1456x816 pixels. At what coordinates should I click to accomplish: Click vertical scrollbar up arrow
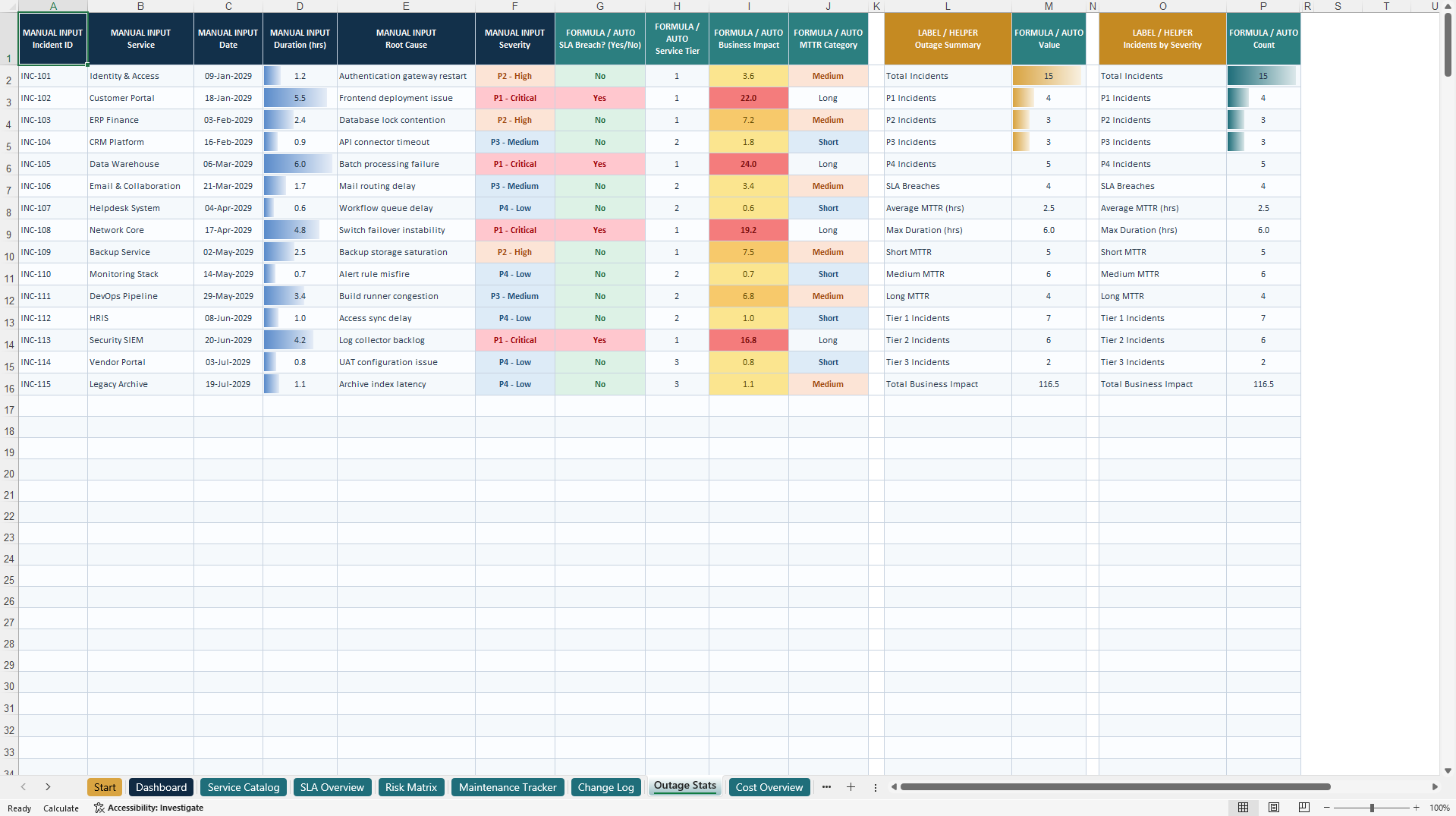1448,6
